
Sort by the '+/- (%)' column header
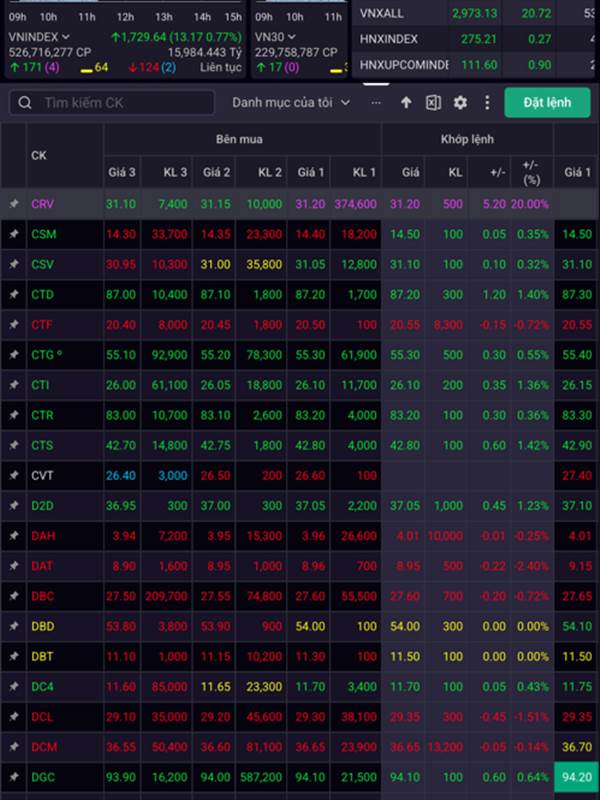(532, 172)
